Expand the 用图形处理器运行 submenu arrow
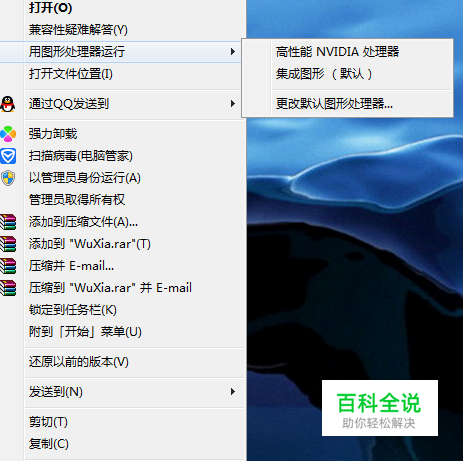The height and width of the screenshot is (461, 463). (x=233, y=52)
